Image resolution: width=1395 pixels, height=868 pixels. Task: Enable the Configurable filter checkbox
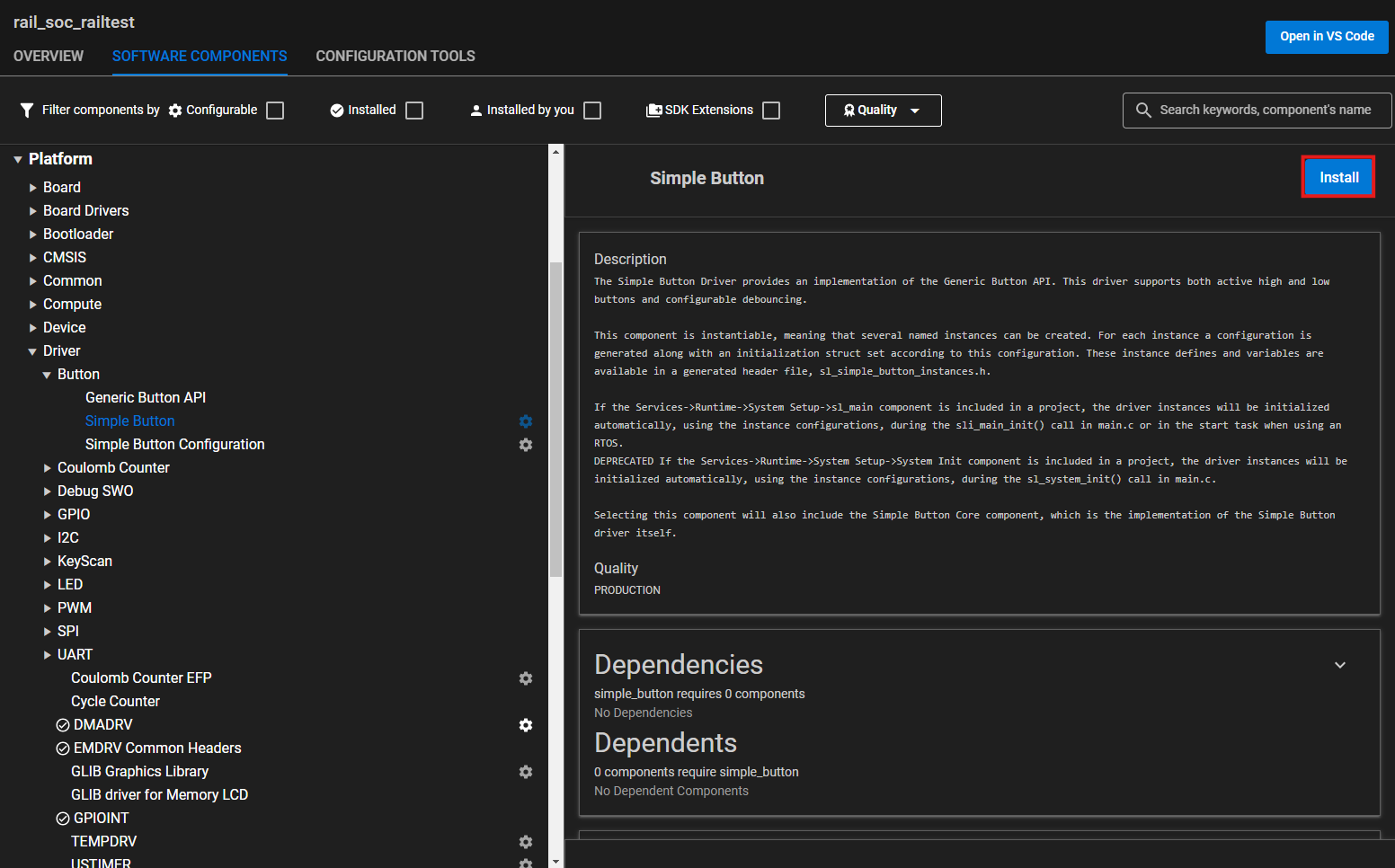275,110
